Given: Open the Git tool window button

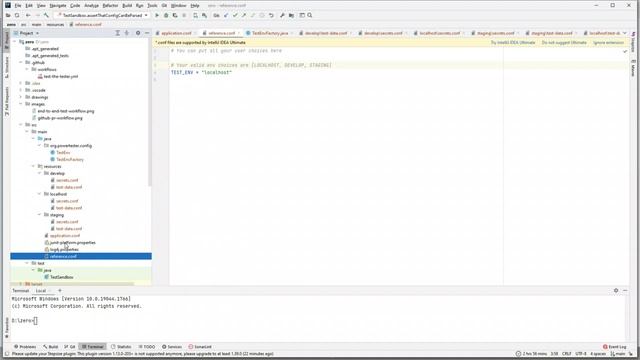Looking at the screenshot, I should click(70, 347).
